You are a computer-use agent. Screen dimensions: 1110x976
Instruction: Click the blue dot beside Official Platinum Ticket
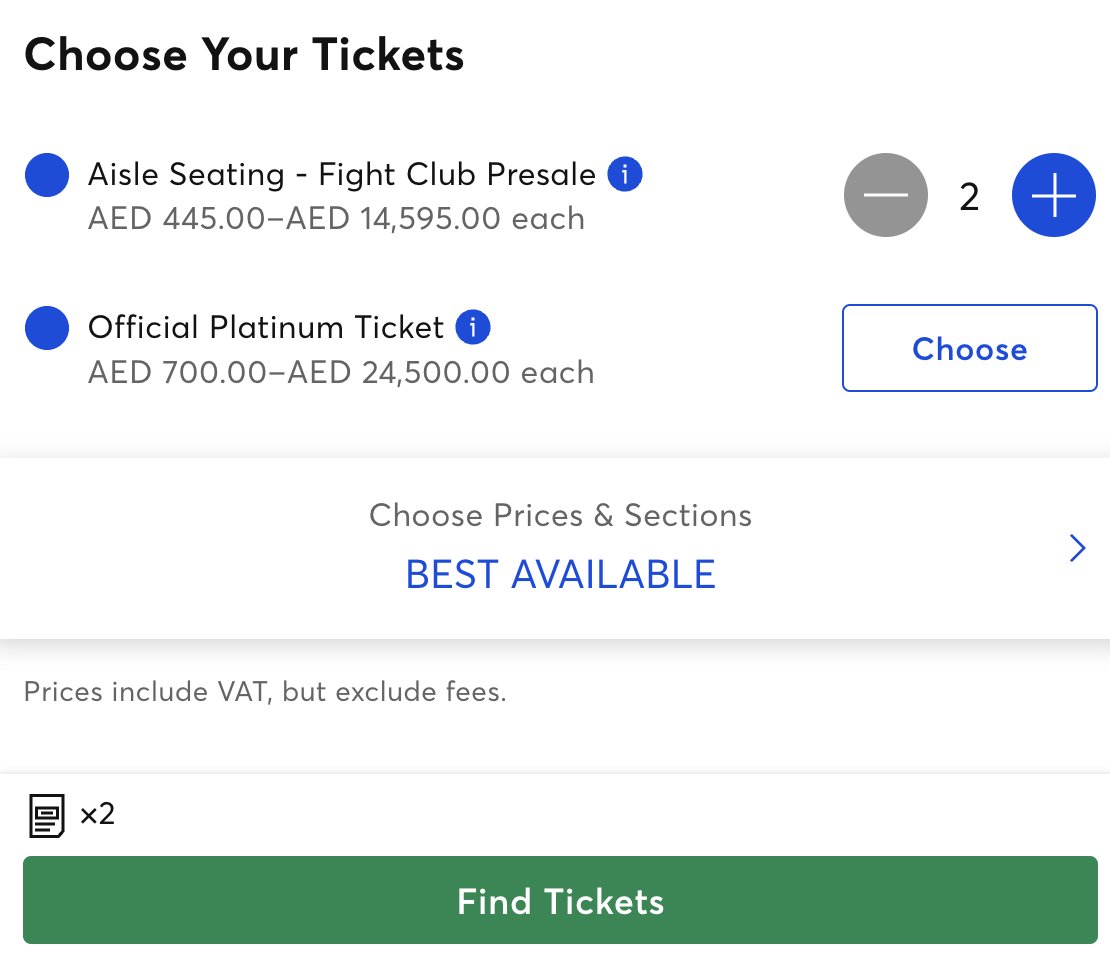click(x=46, y=328)
